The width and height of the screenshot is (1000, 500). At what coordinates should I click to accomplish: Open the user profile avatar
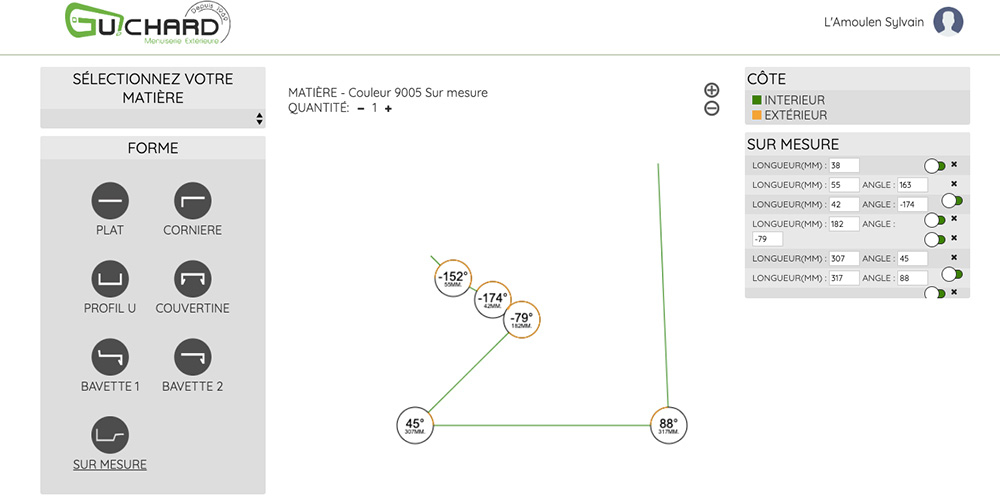948,22
